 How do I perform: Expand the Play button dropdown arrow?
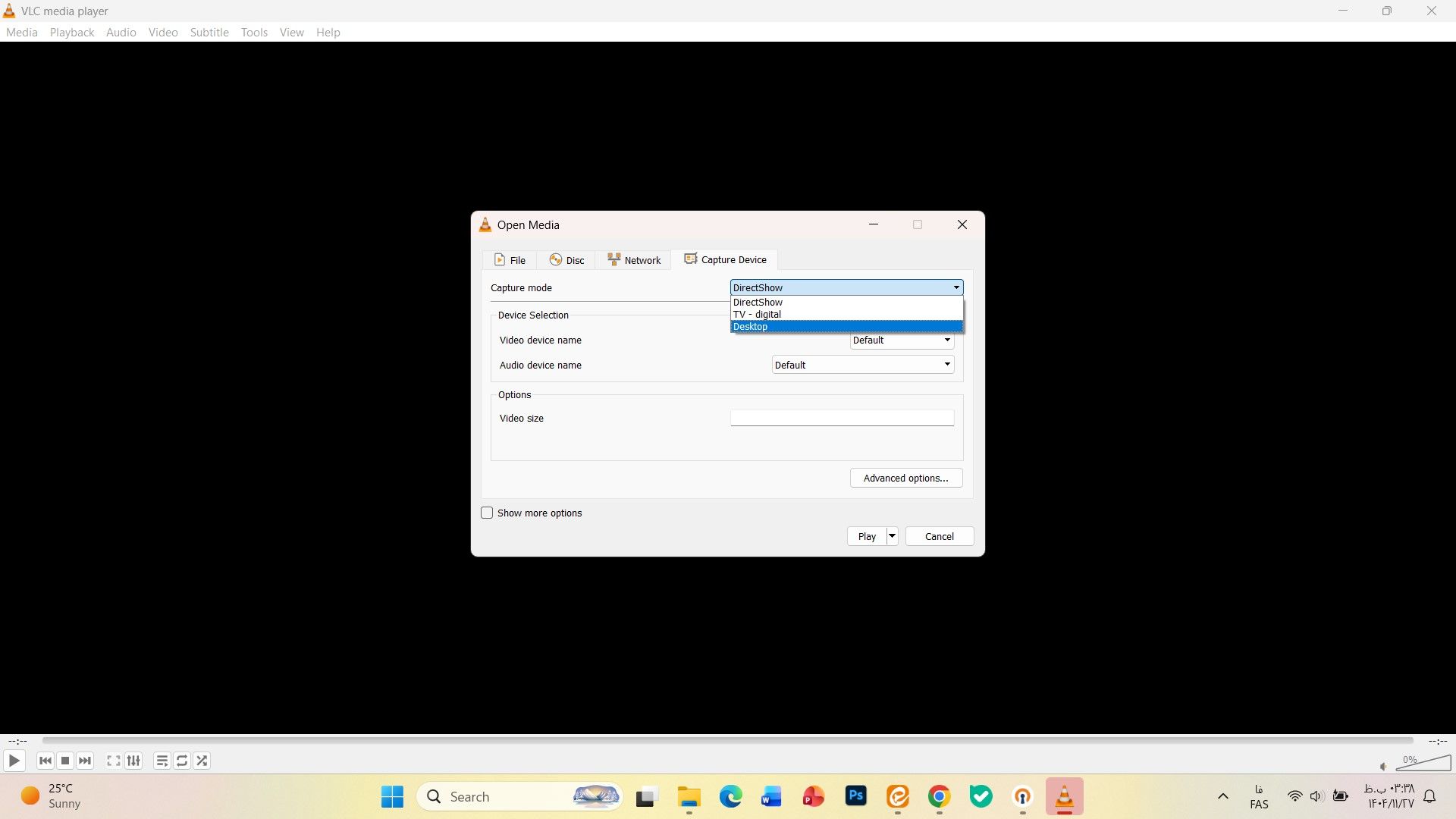point(890,536)
